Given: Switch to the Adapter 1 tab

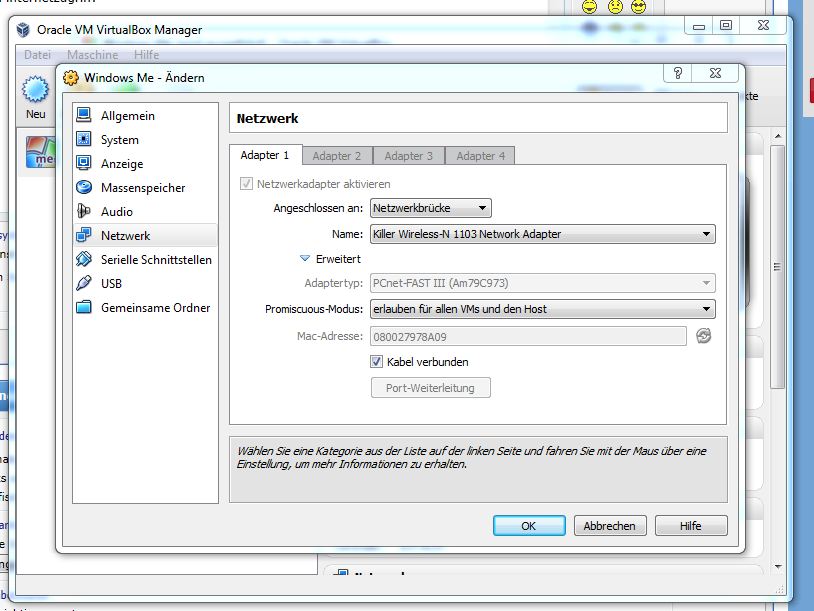Looking at the screenshot, I should click(x=265, y=155).
